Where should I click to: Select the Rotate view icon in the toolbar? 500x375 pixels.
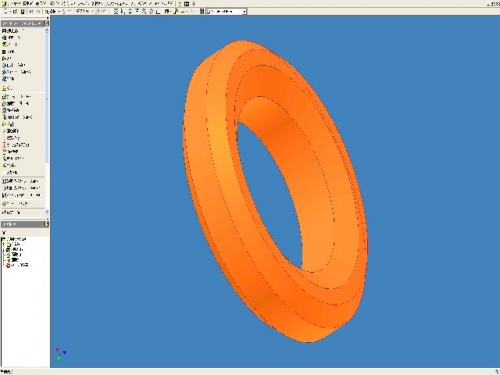(151, 11)
